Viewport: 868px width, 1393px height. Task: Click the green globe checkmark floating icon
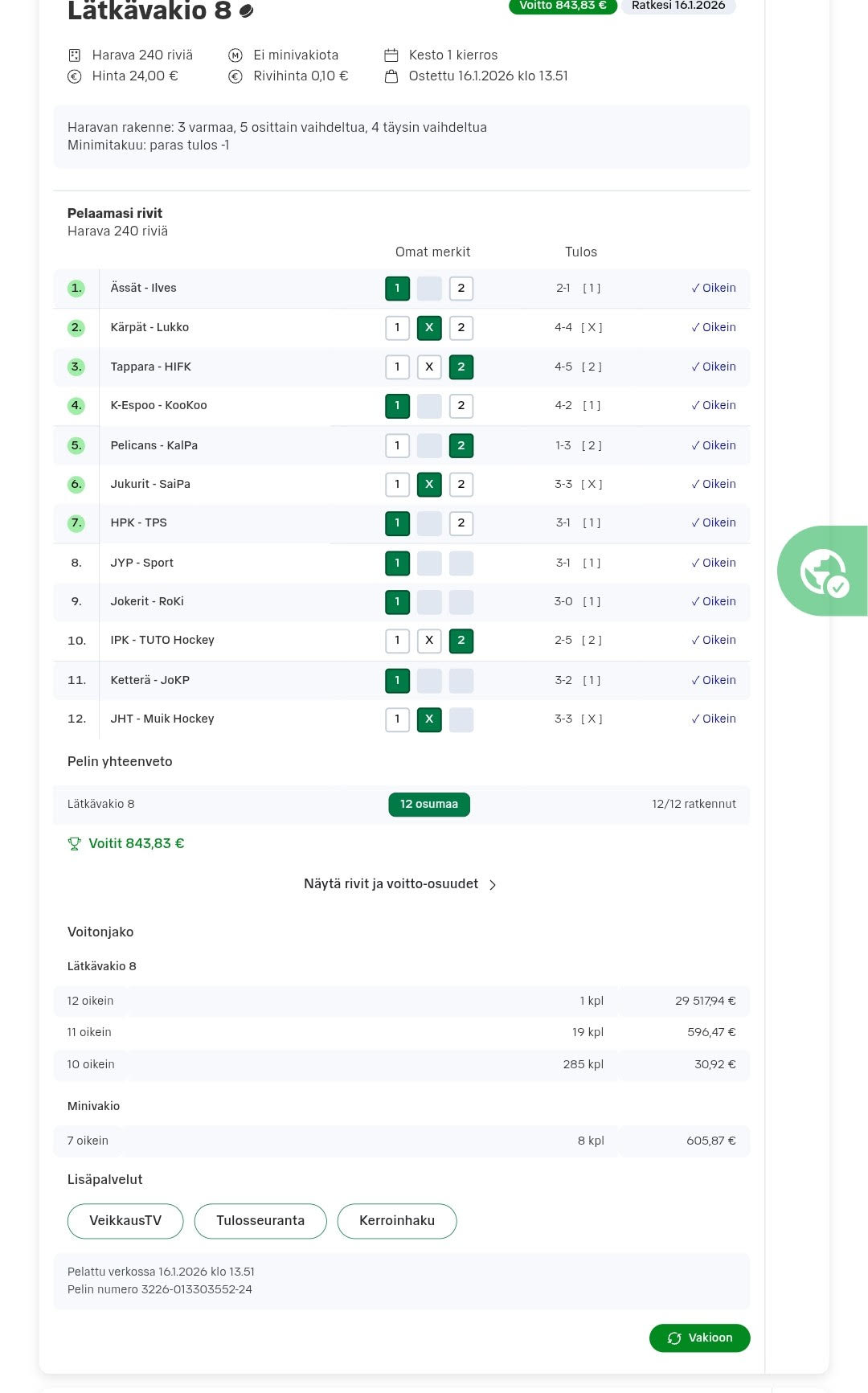click(x=823, y=572)
